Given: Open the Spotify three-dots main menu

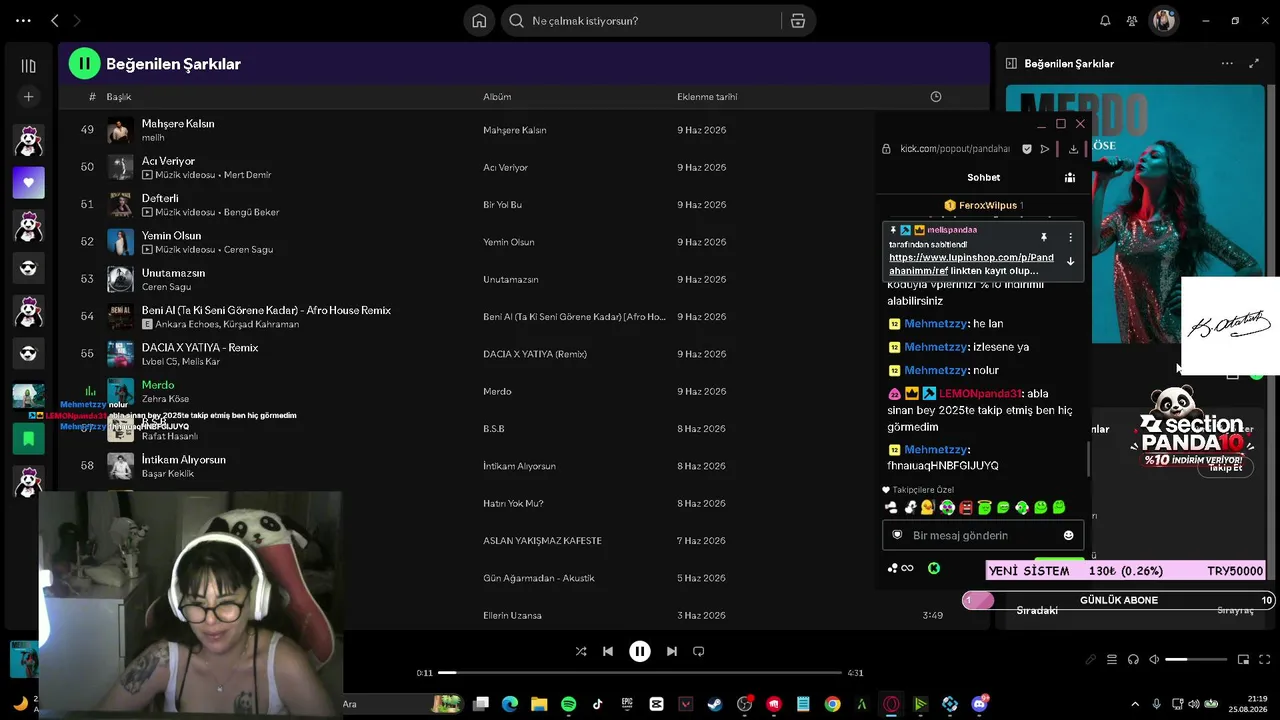Looking at the screenshot, I should [x=23, y=21].
